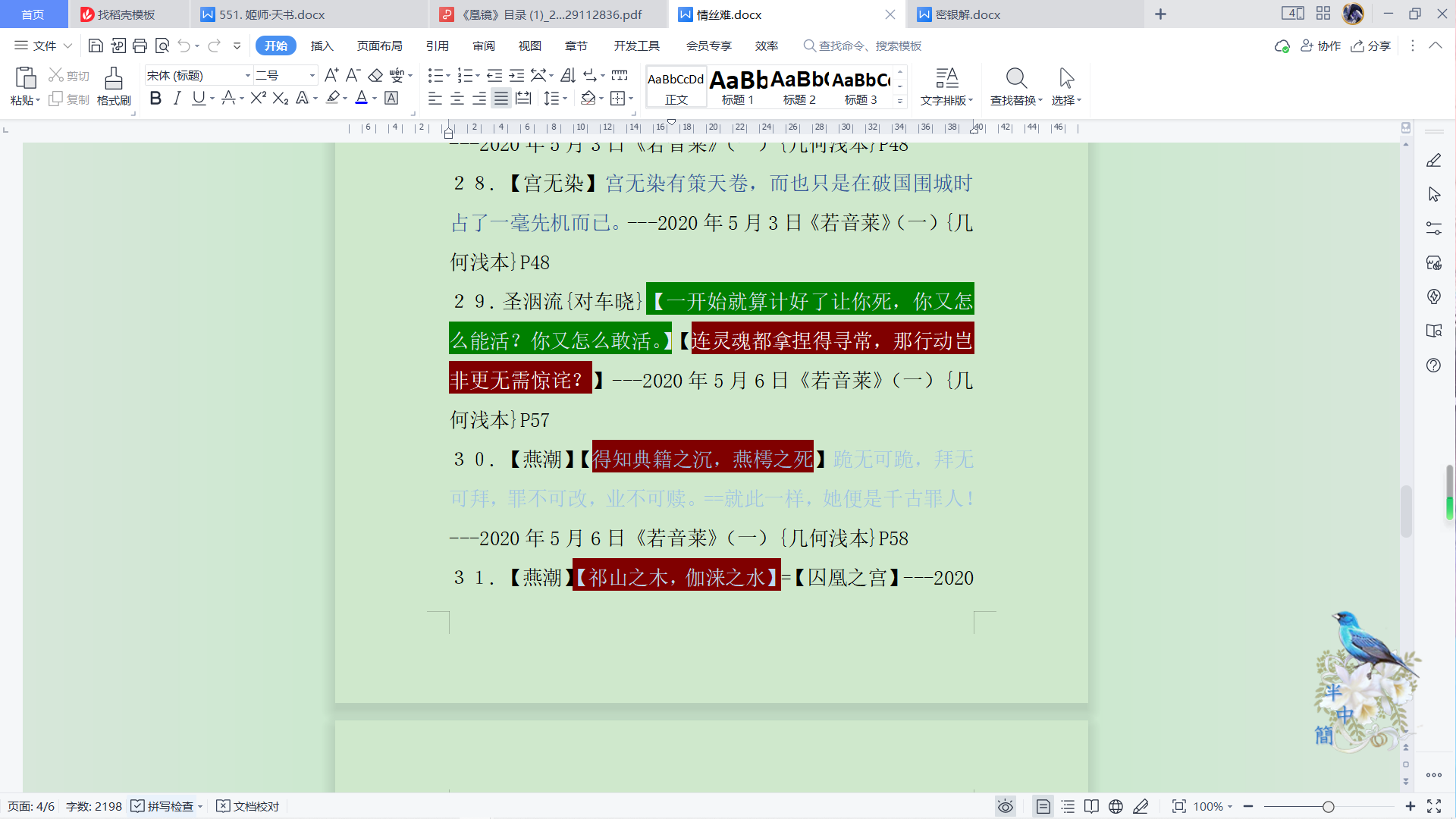
Task: Click the Paste (粘贴) clipboard icon
Action: pyautogui.click(x=25, y=77)
